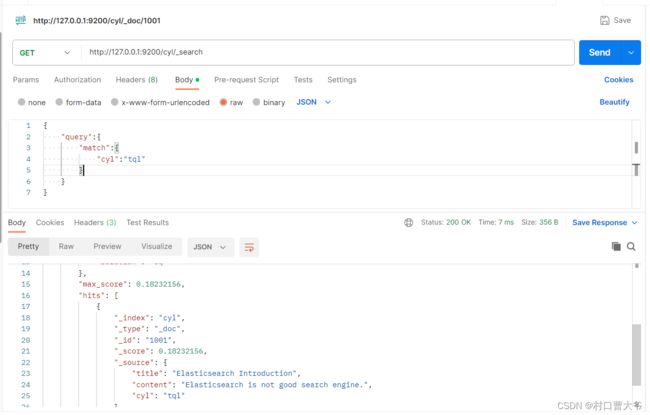Open the response JSON format dropdown

pos(210,248)
